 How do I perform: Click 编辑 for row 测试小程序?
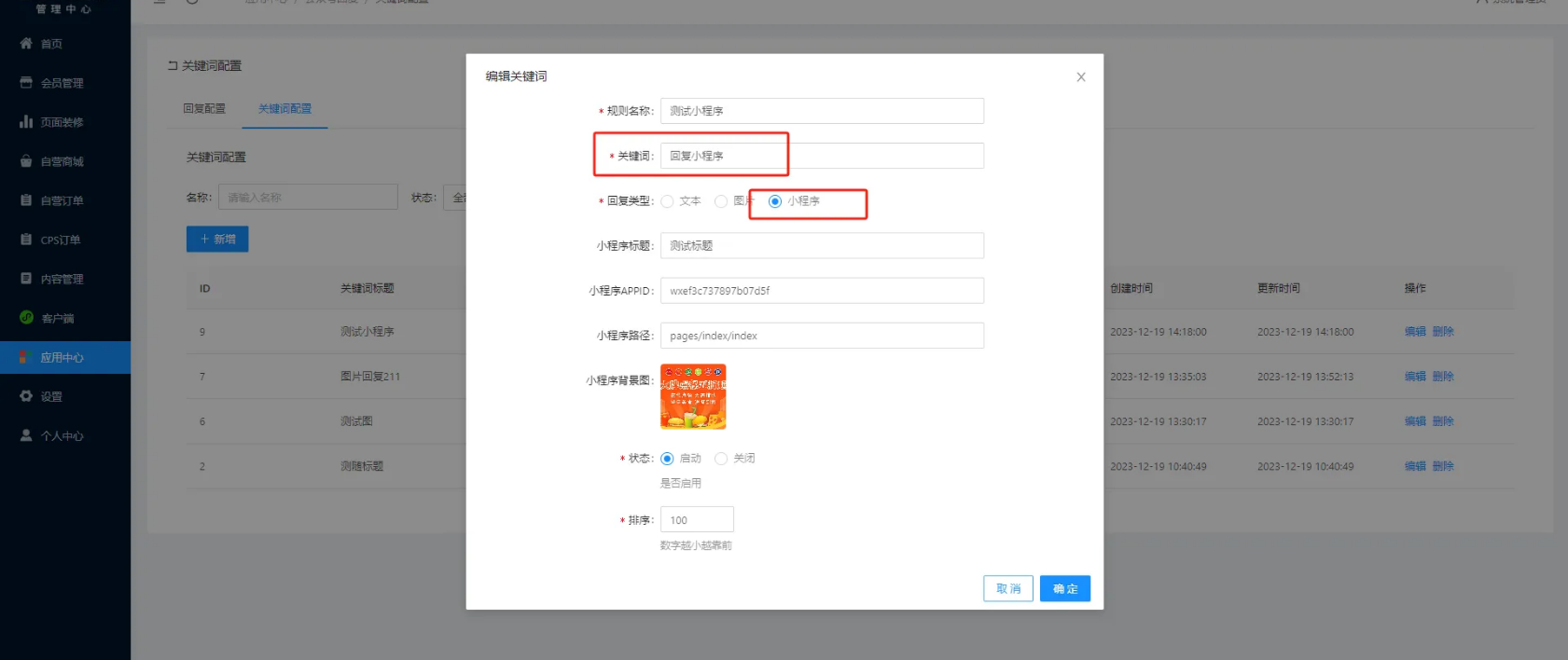pyautogui.click(x=1415, y=332)
